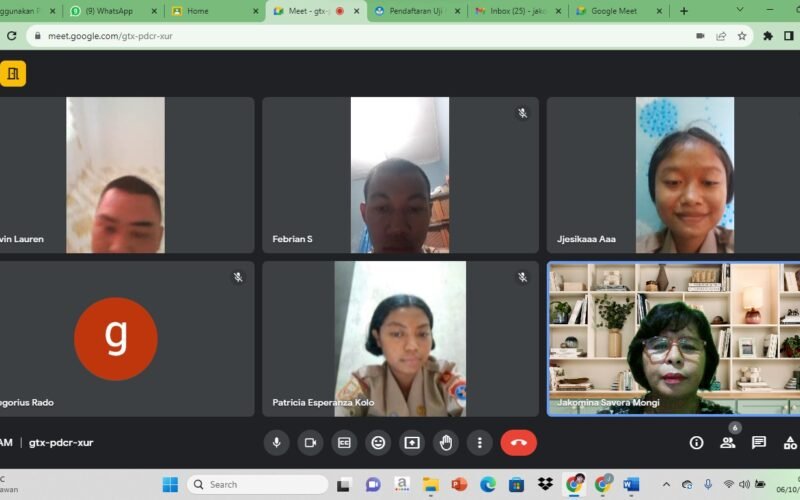Switch to the WhatsApp browser tab
The width and height of the screenshot is (800, 500).
(112, 11)
